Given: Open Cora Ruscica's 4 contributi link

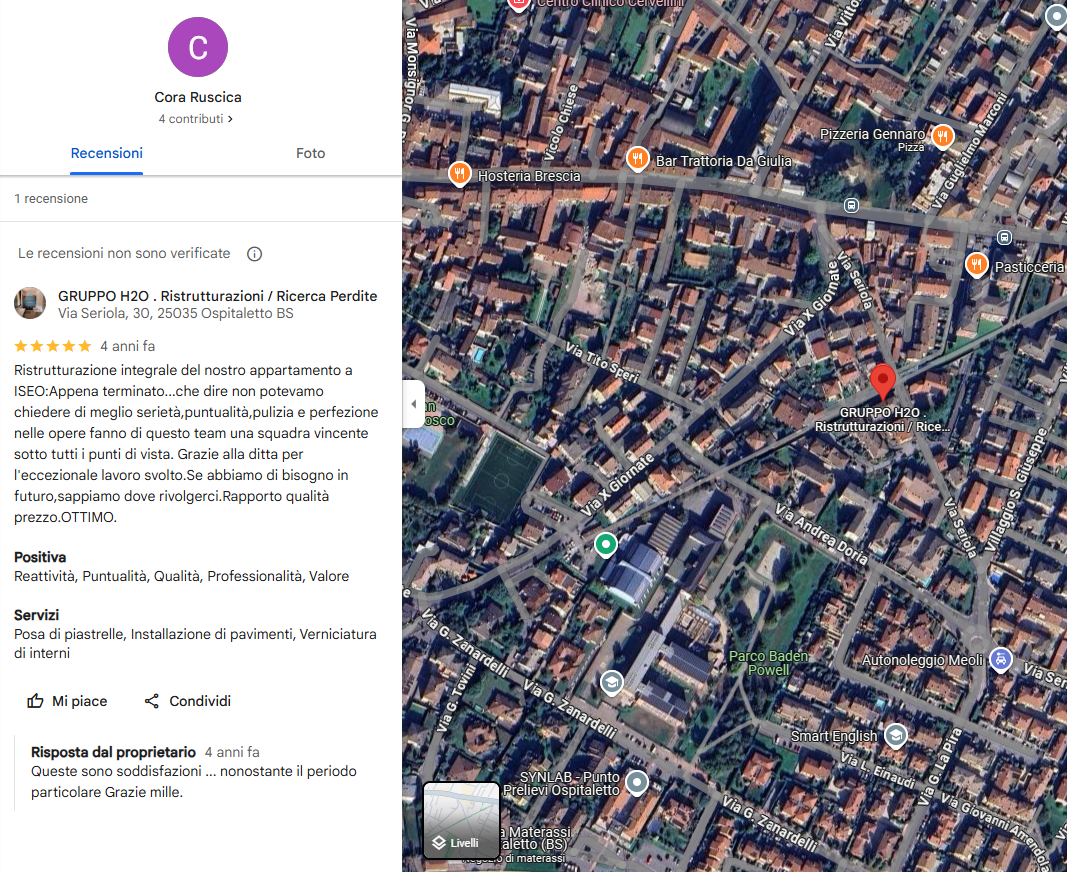Looking at the screenshot, I should pyautogui.click(x=196, y=118).
